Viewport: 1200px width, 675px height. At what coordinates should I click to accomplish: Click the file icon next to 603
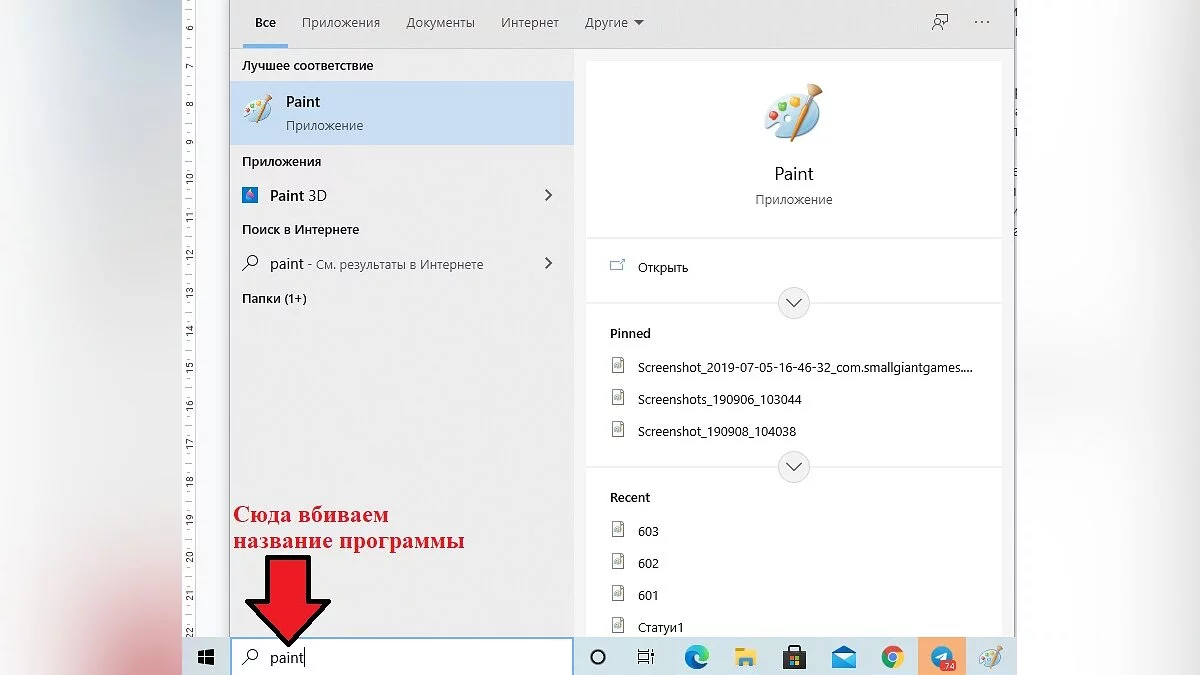click(x=618, y=530)
